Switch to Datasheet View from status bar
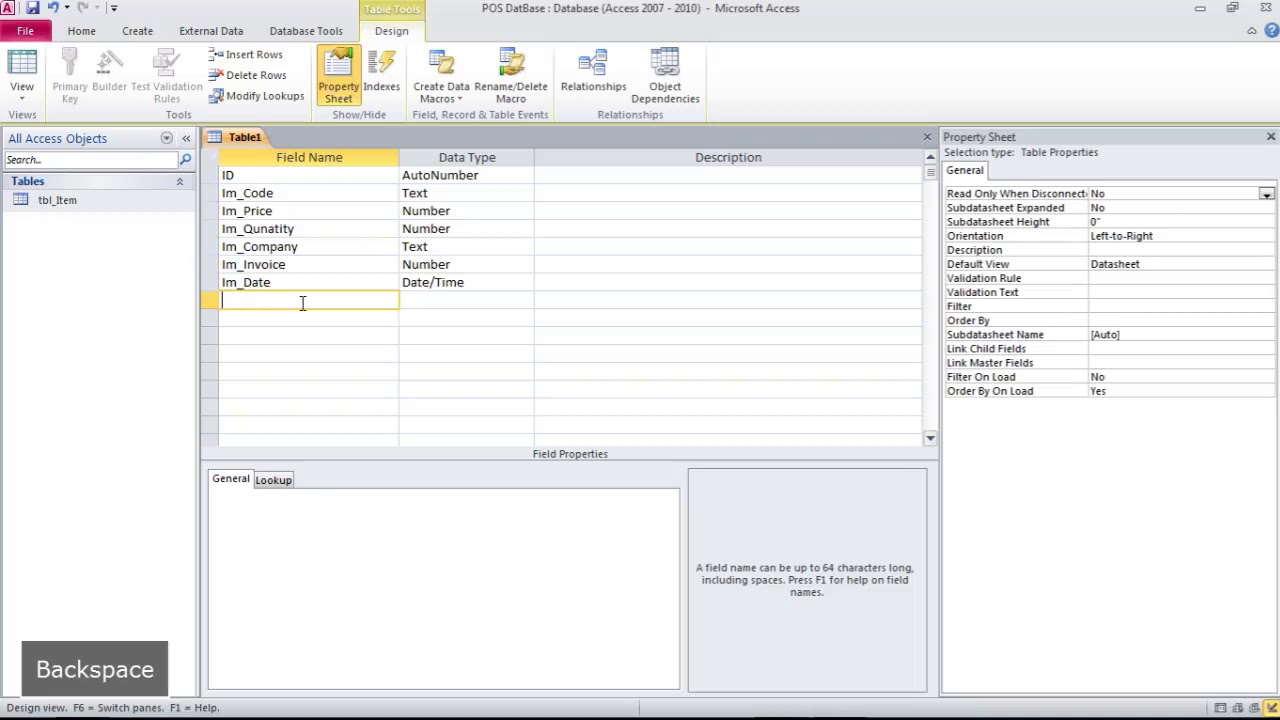This screenshot has width=1280, height=720. coord(1222,708)
